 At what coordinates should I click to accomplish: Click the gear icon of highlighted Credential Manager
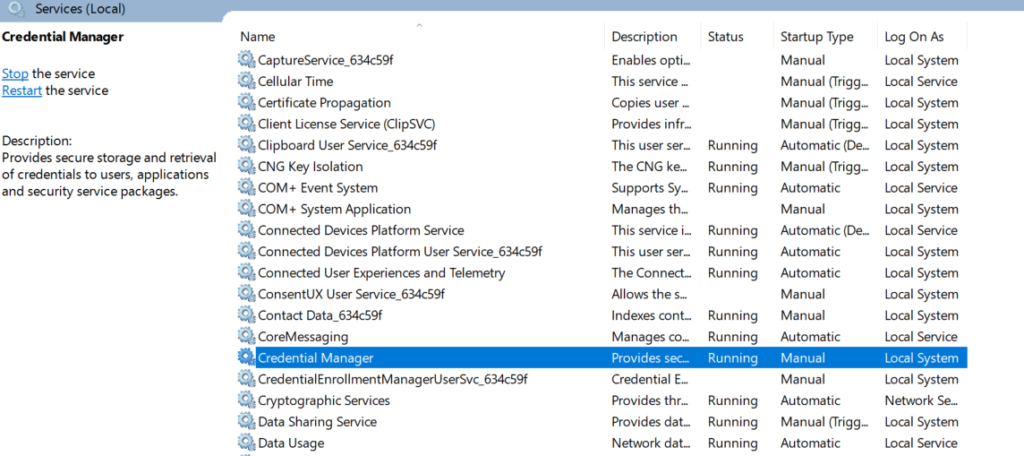(x=246, y=357)
